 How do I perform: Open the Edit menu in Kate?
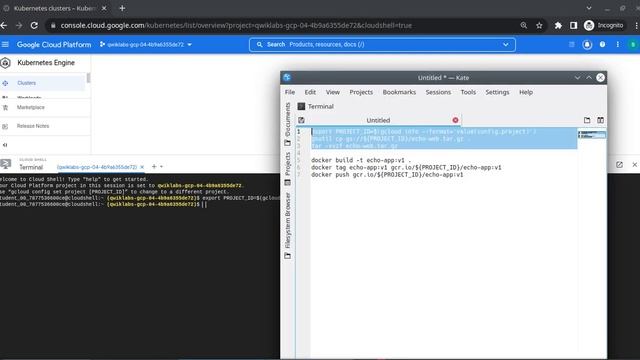click(310, 92)
